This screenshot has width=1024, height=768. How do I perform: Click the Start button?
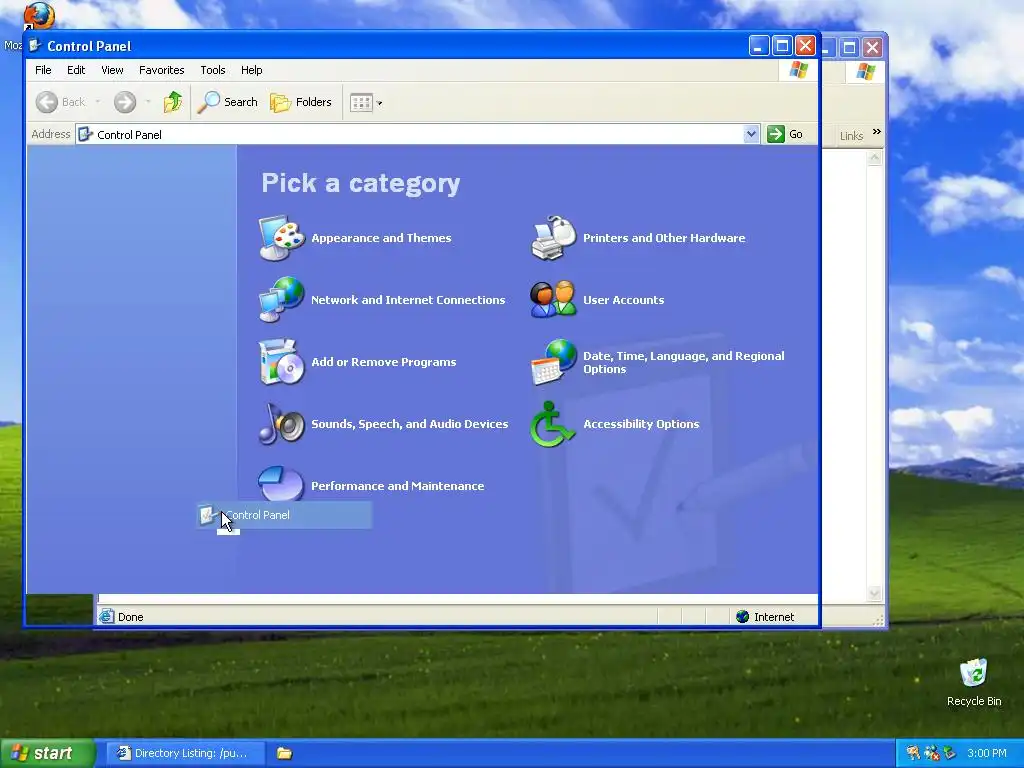(46, 754)
